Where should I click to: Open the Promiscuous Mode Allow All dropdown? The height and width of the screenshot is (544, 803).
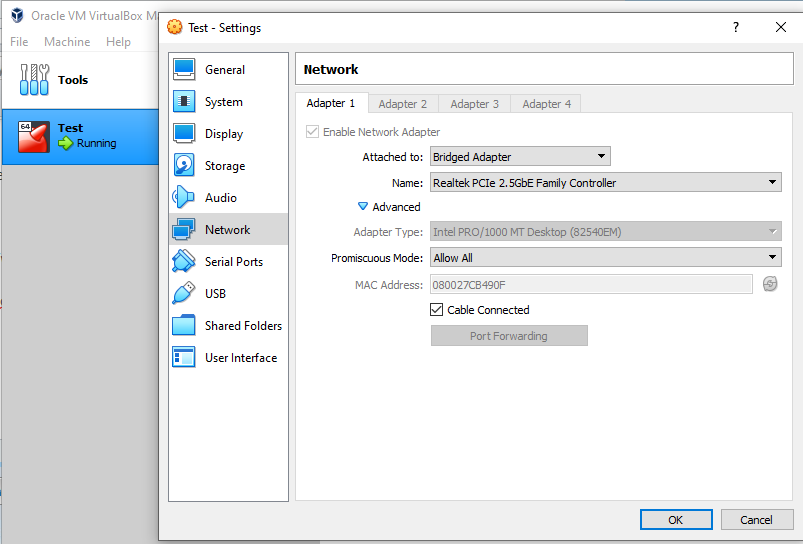[606, 257]
